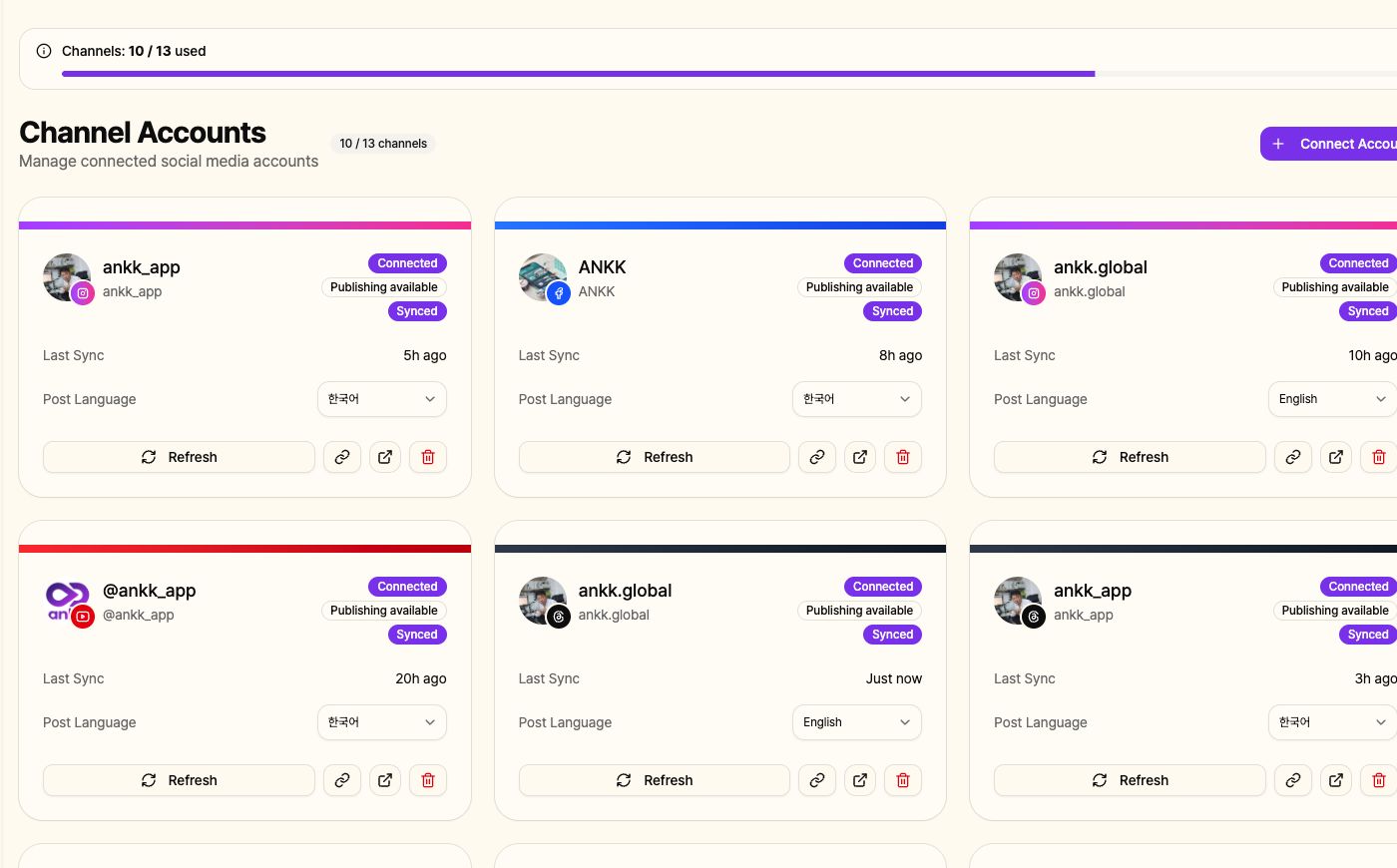Image resolution: width=1397 pixels, height=868 pixels.
Task: Click the link icon on @ankk_app YouTube card
Action: coord(342,780)
